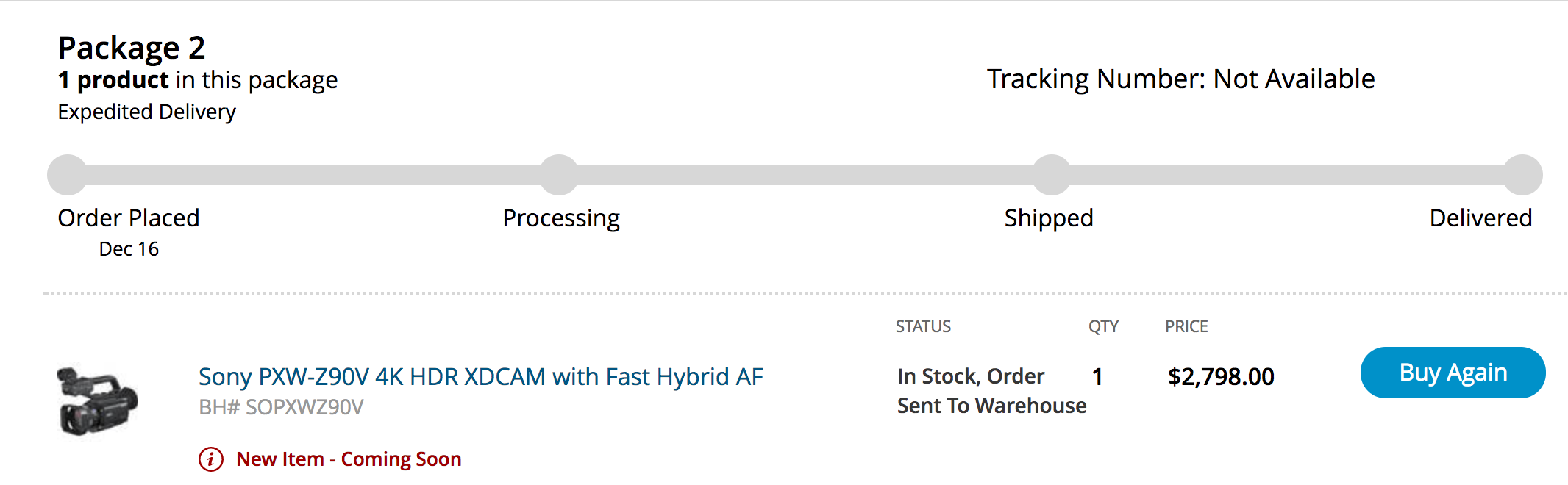Image resolution: width=1568 pixels, height=485 pixels.
Task: Click the info icon beside New Item
Action: point(211,459)
